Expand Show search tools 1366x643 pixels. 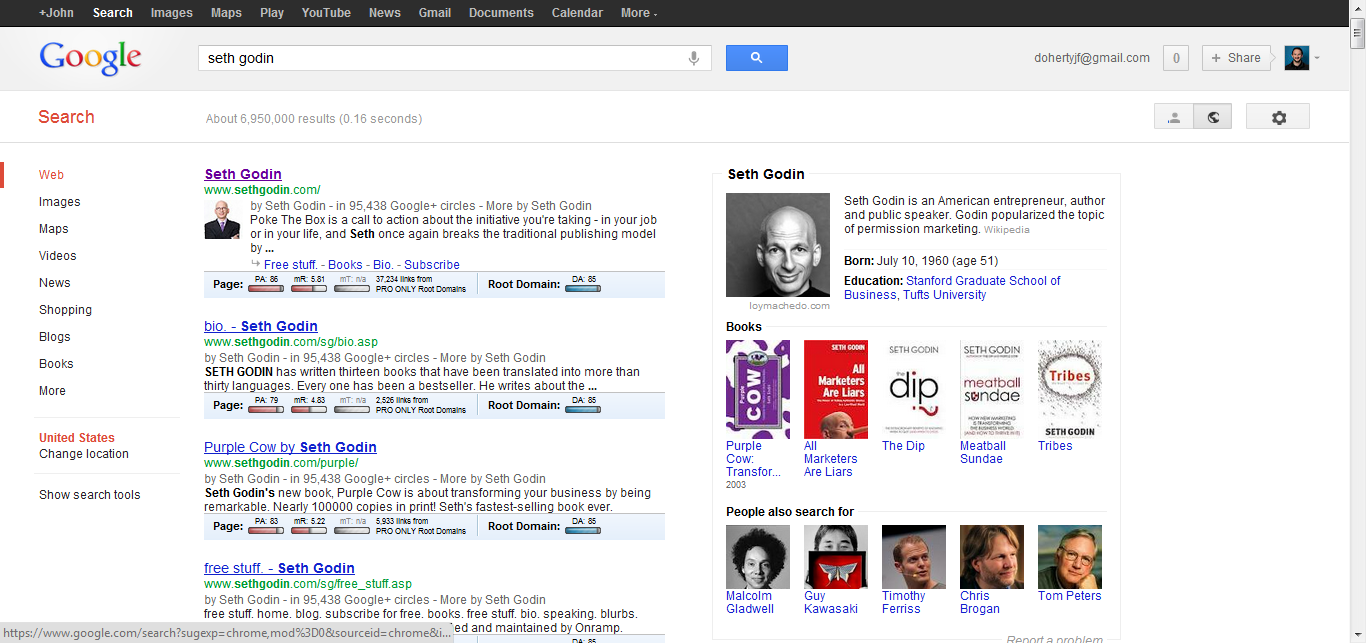[90, 495]
